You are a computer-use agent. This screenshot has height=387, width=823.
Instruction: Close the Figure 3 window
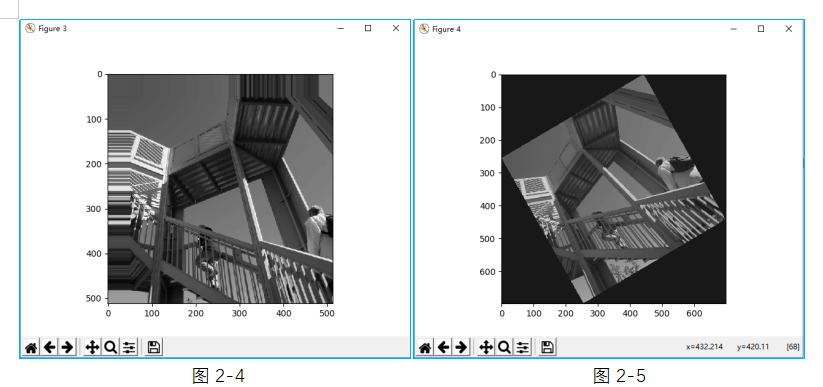pos(396,28)
